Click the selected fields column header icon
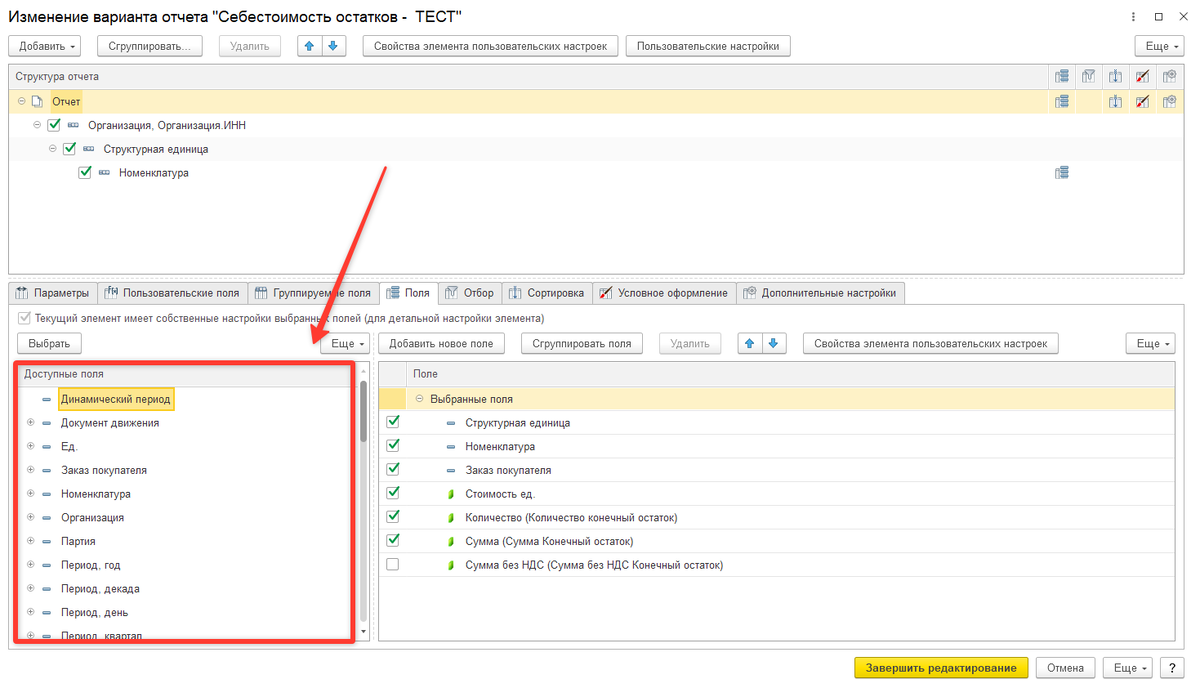 pos(1062,76)
